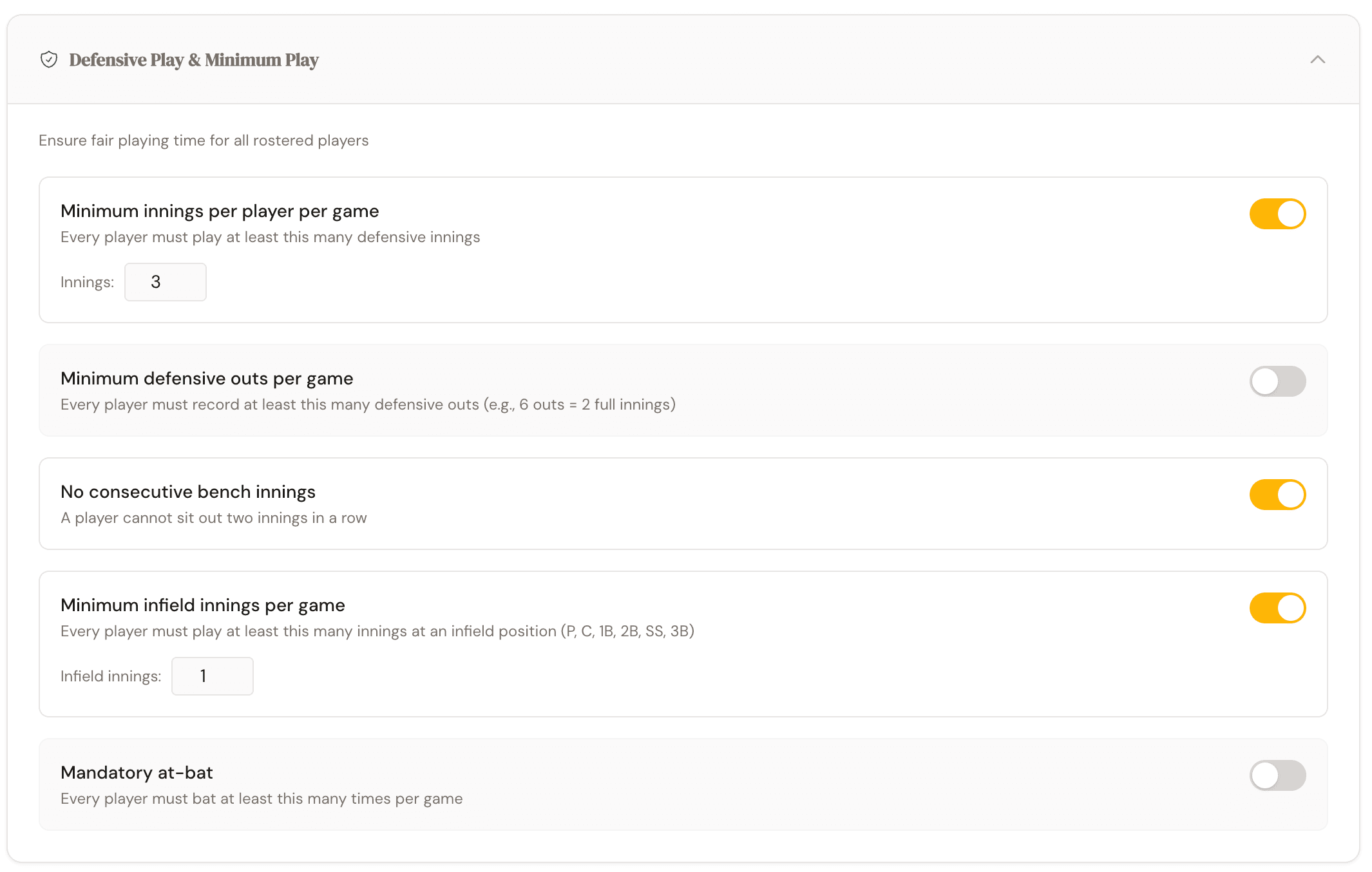Click the Minimum innings per player heading
1372x872 pixels.
(x=220, y=211)
